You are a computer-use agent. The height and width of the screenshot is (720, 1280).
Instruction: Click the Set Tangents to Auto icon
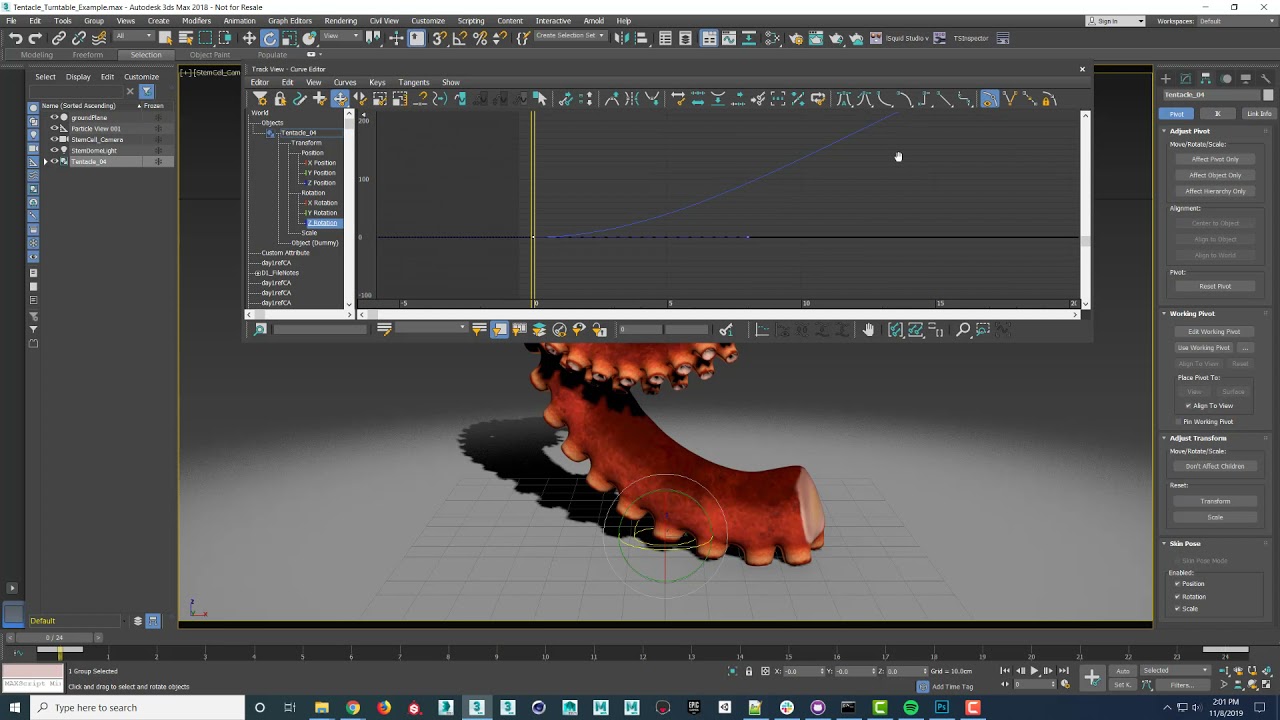click(844, 98)
